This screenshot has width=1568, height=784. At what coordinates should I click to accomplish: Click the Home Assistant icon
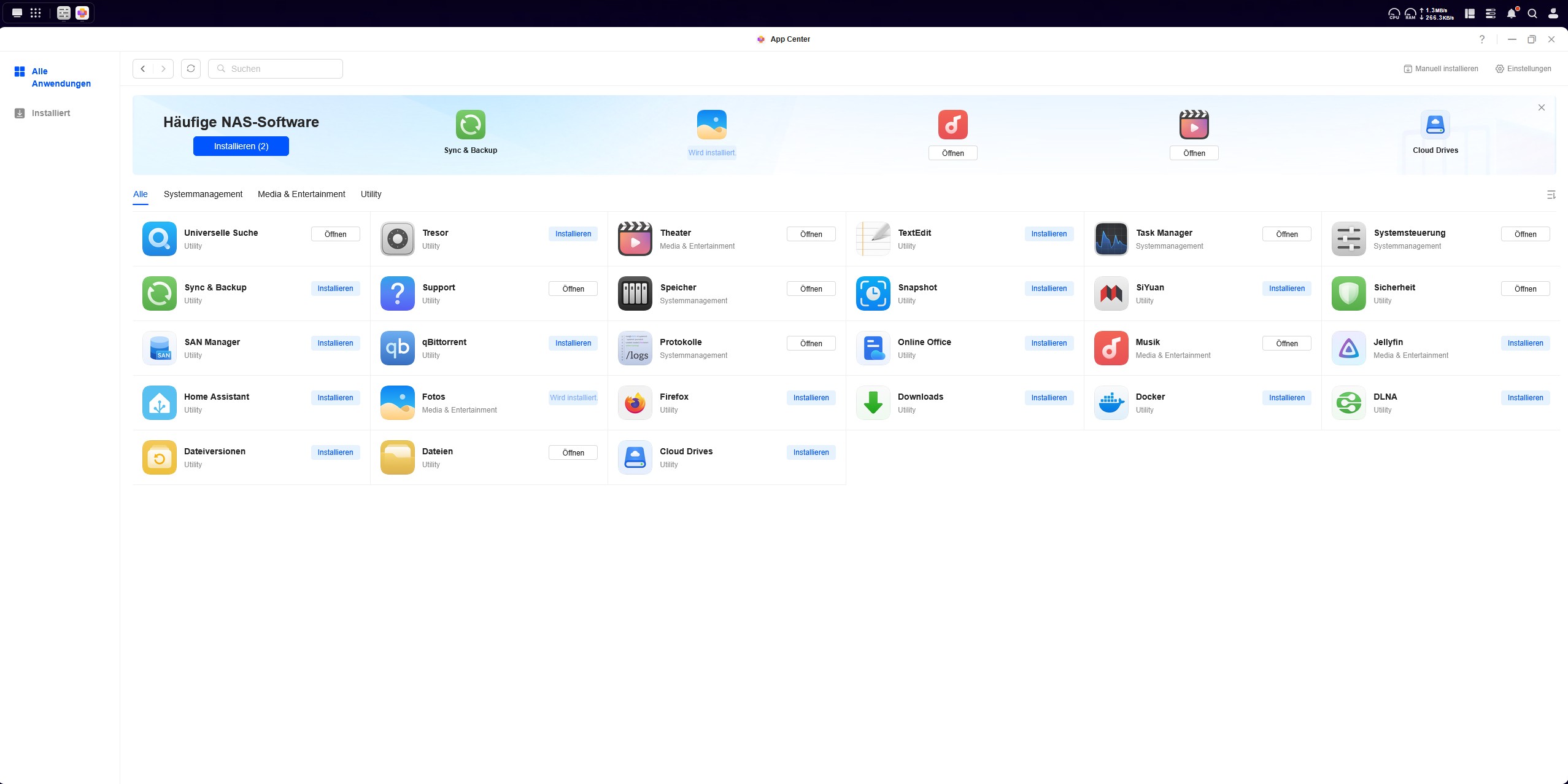coord(160,403)
